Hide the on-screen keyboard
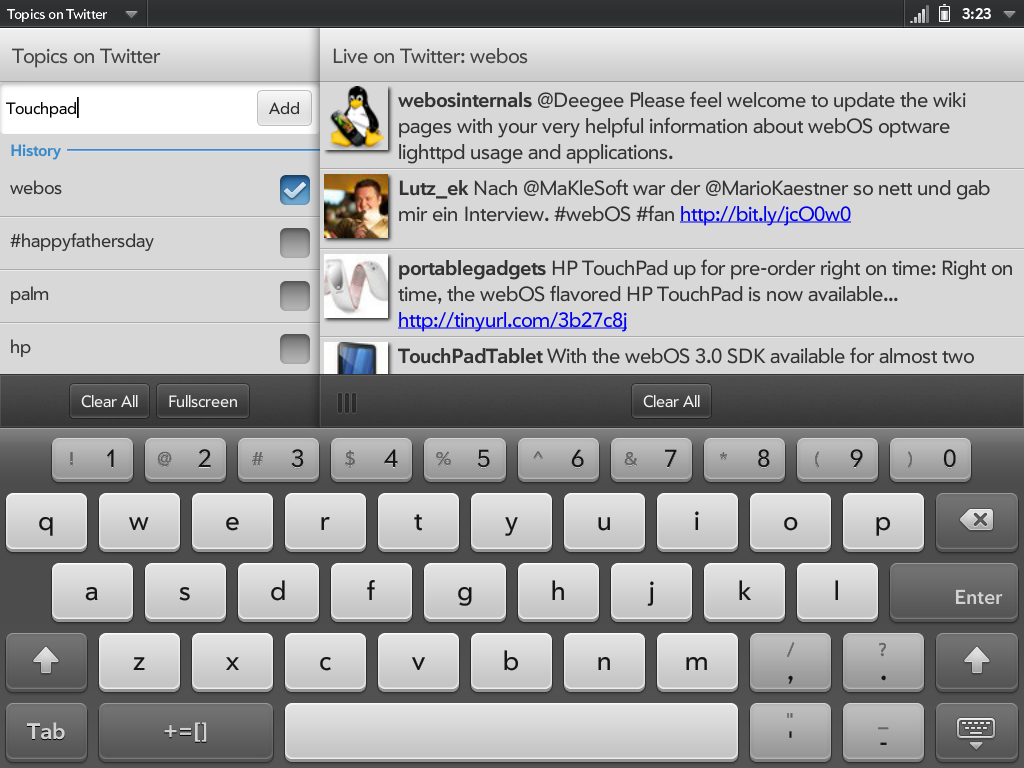Viewport: 1024px width, 768px height. click(x=976, y=731)
